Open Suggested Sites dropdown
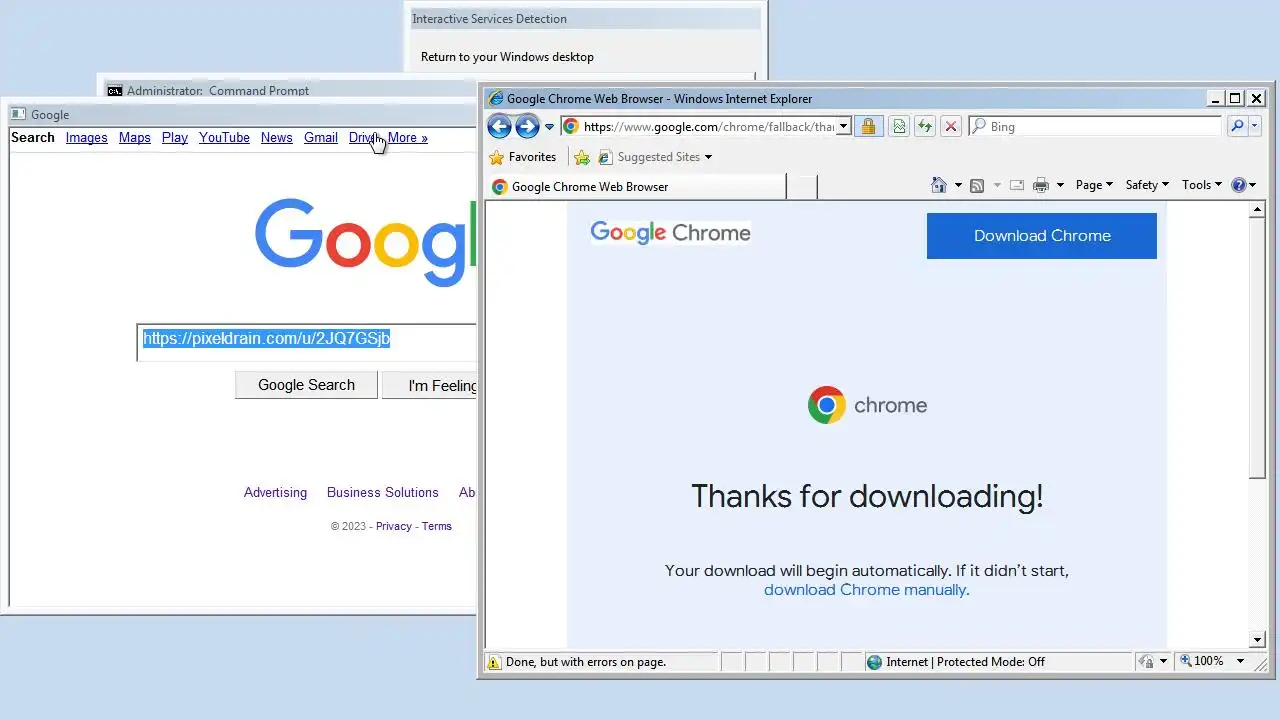Screen dimensions: 1280x720 pos(655,157)
